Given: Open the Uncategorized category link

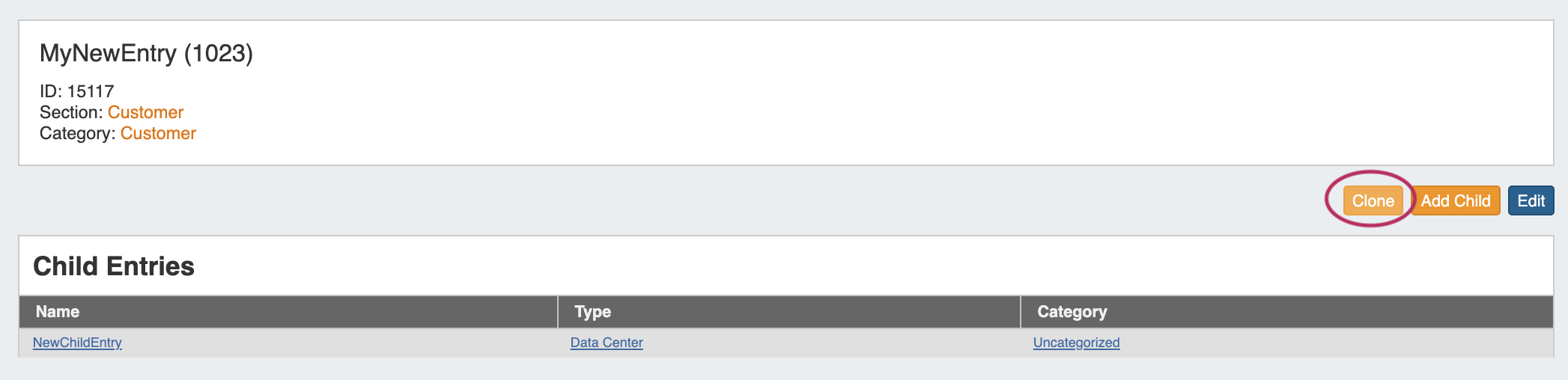Looking at the screenshot, I should coord(1076,343).
